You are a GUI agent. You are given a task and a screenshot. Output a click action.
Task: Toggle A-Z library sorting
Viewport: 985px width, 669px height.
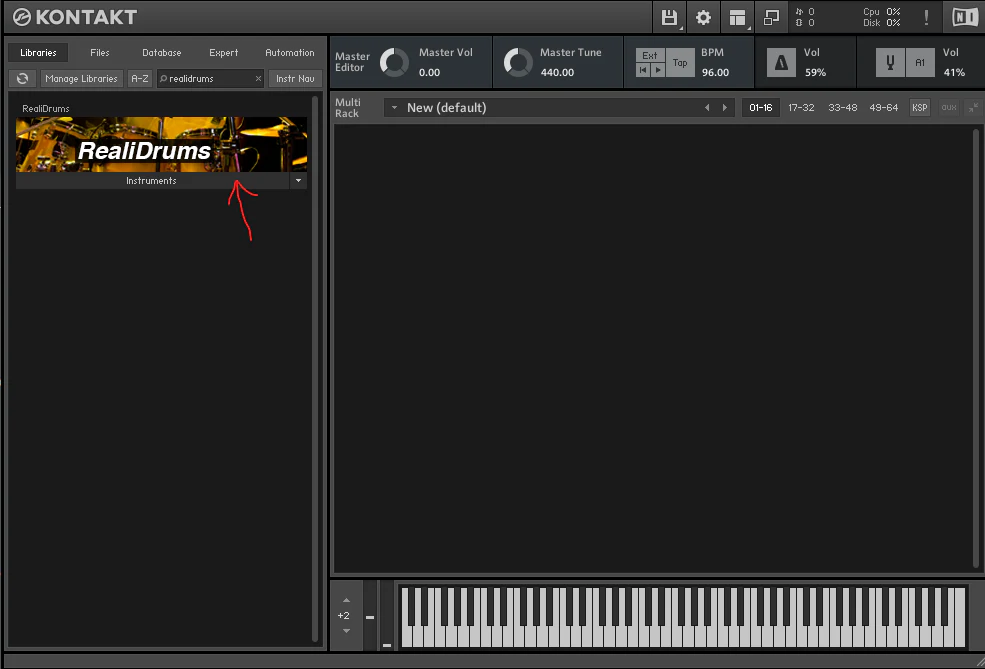140,79
